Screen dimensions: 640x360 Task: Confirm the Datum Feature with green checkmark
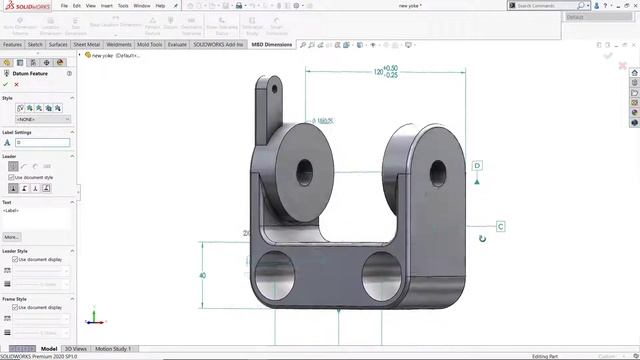coord(5,84)
